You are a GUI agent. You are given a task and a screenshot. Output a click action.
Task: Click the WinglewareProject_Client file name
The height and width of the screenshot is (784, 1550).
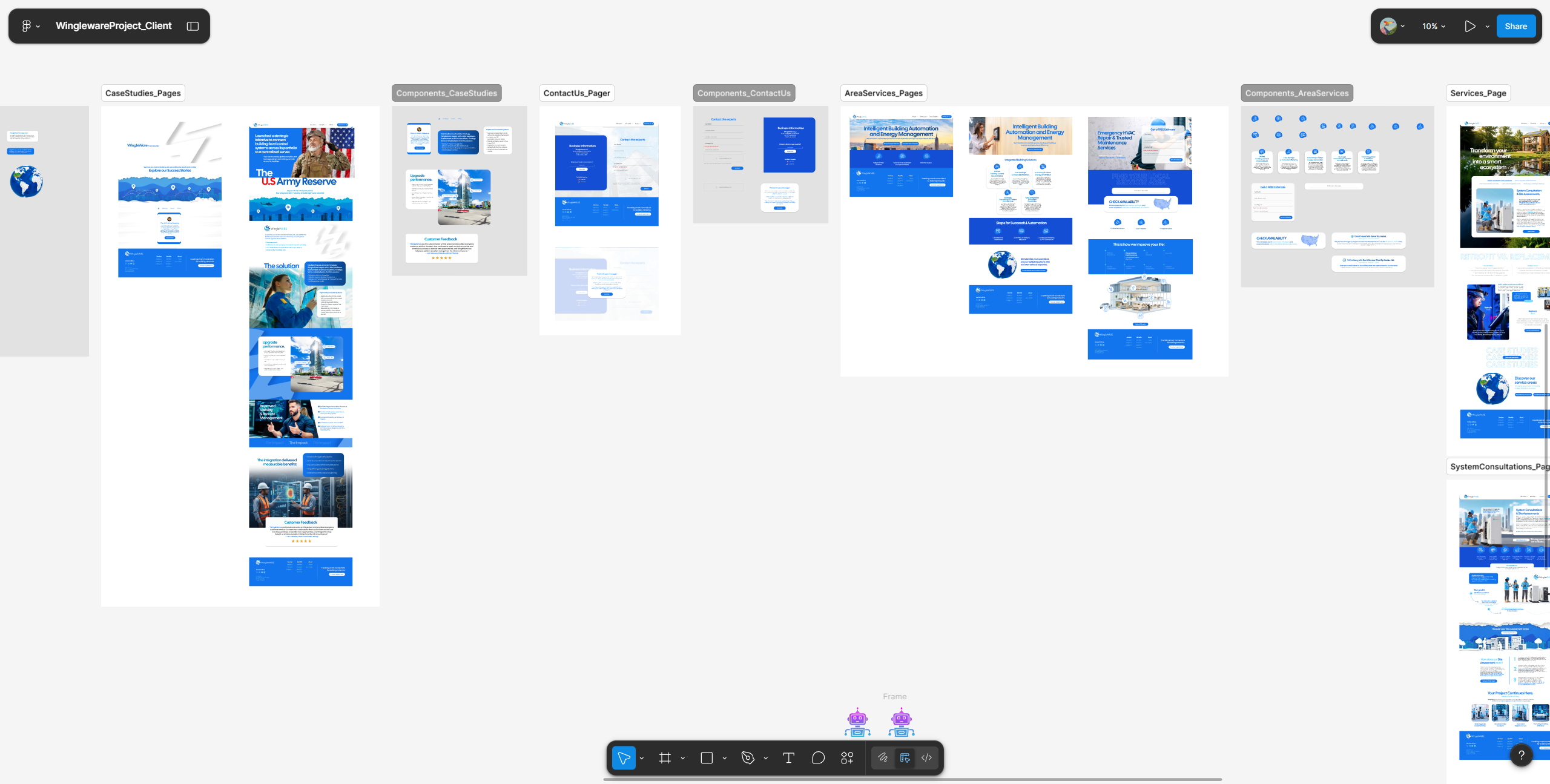113,26
